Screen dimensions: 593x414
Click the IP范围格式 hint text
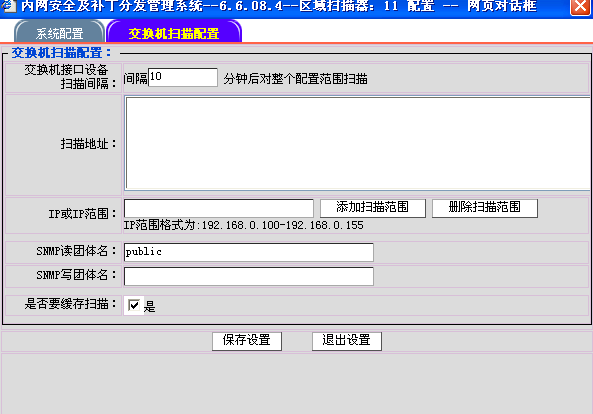pos(244,225)
